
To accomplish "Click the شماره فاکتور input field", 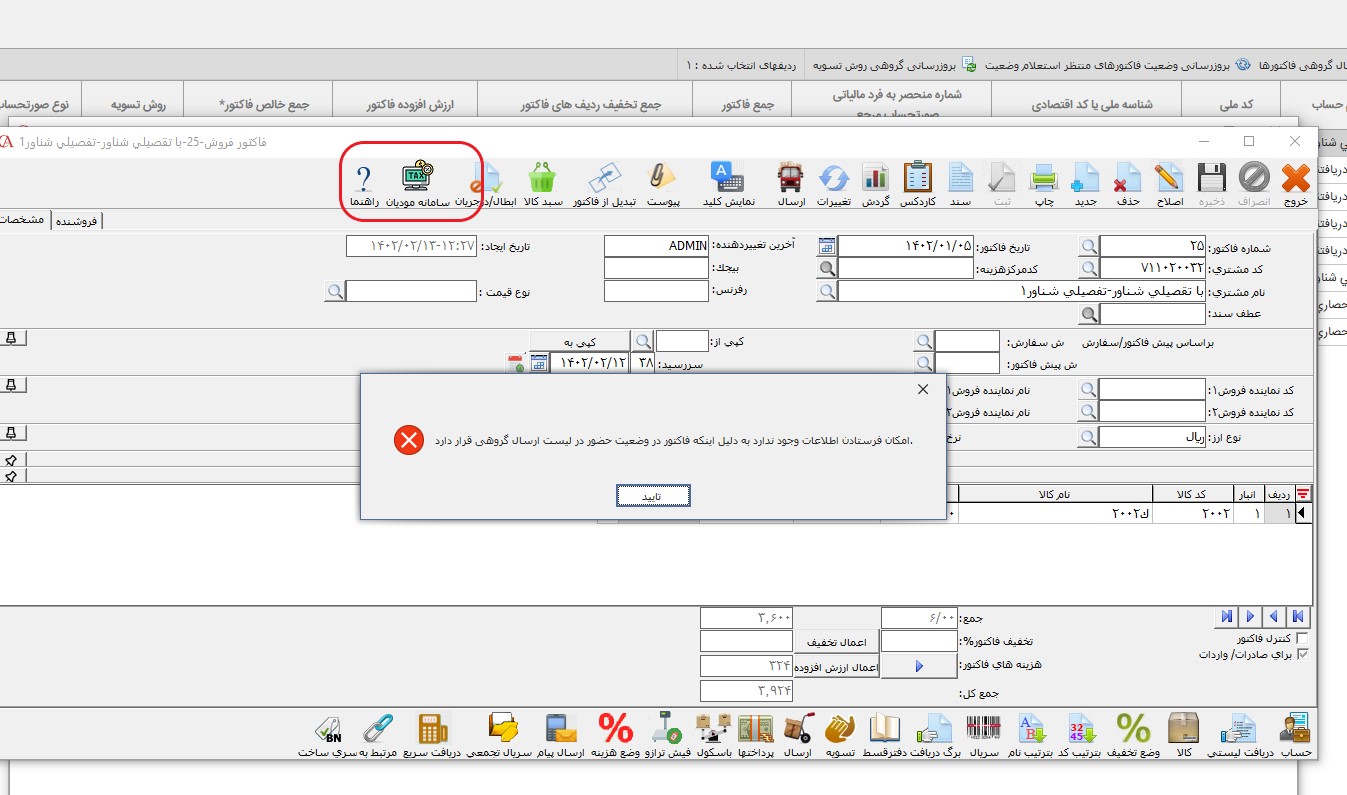I will click(1151, 247).
